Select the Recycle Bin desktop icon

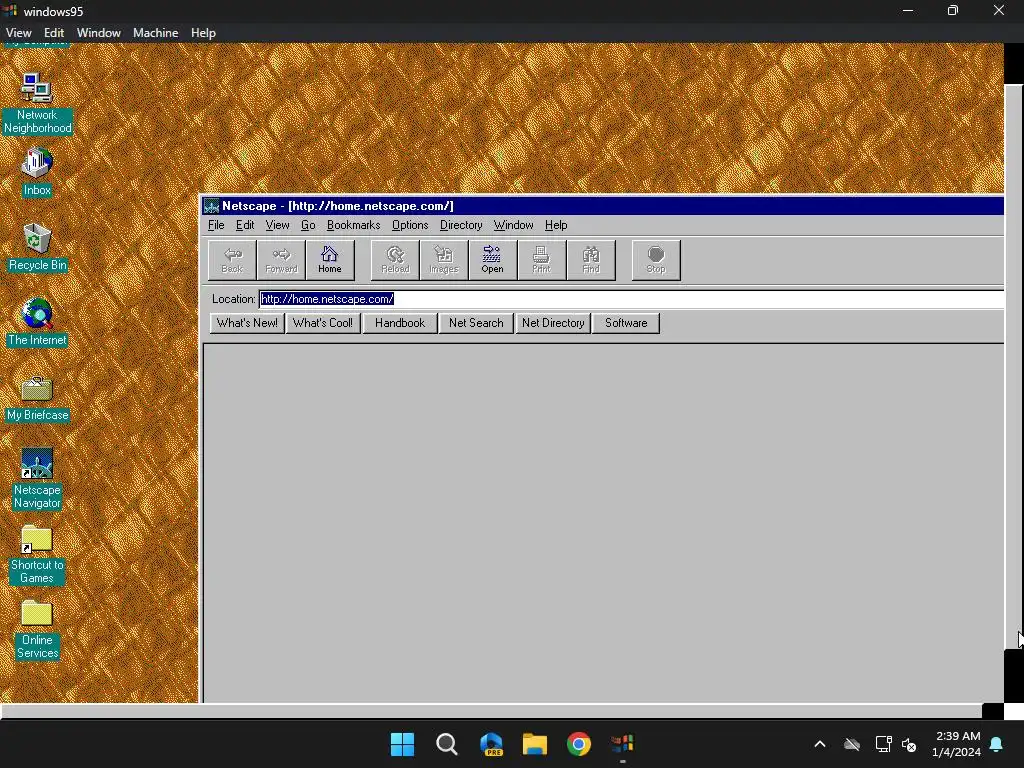tap(37, 246)
